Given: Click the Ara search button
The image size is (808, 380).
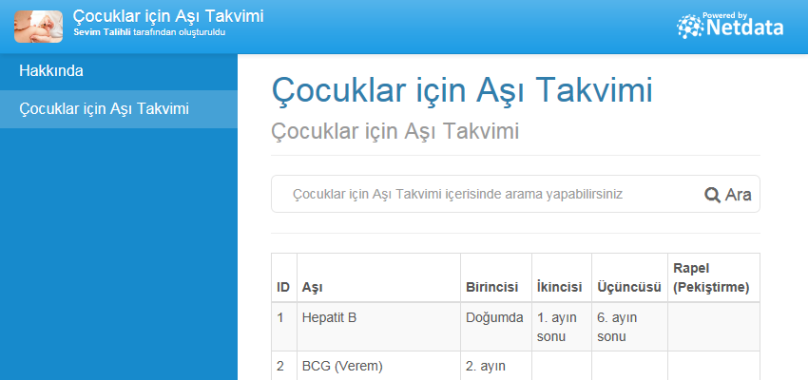Looking at the screenshot, I should (x=728, y=195).
